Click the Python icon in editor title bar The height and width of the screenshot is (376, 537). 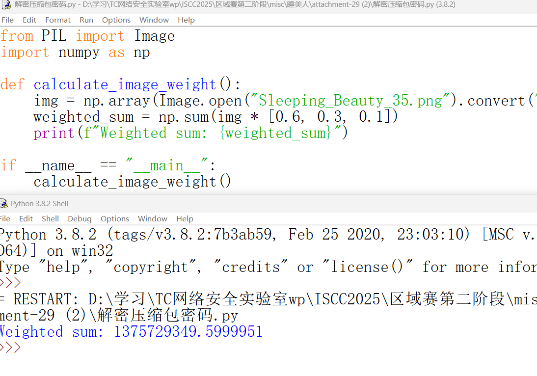pyautogui.click(x=6, y=5)
